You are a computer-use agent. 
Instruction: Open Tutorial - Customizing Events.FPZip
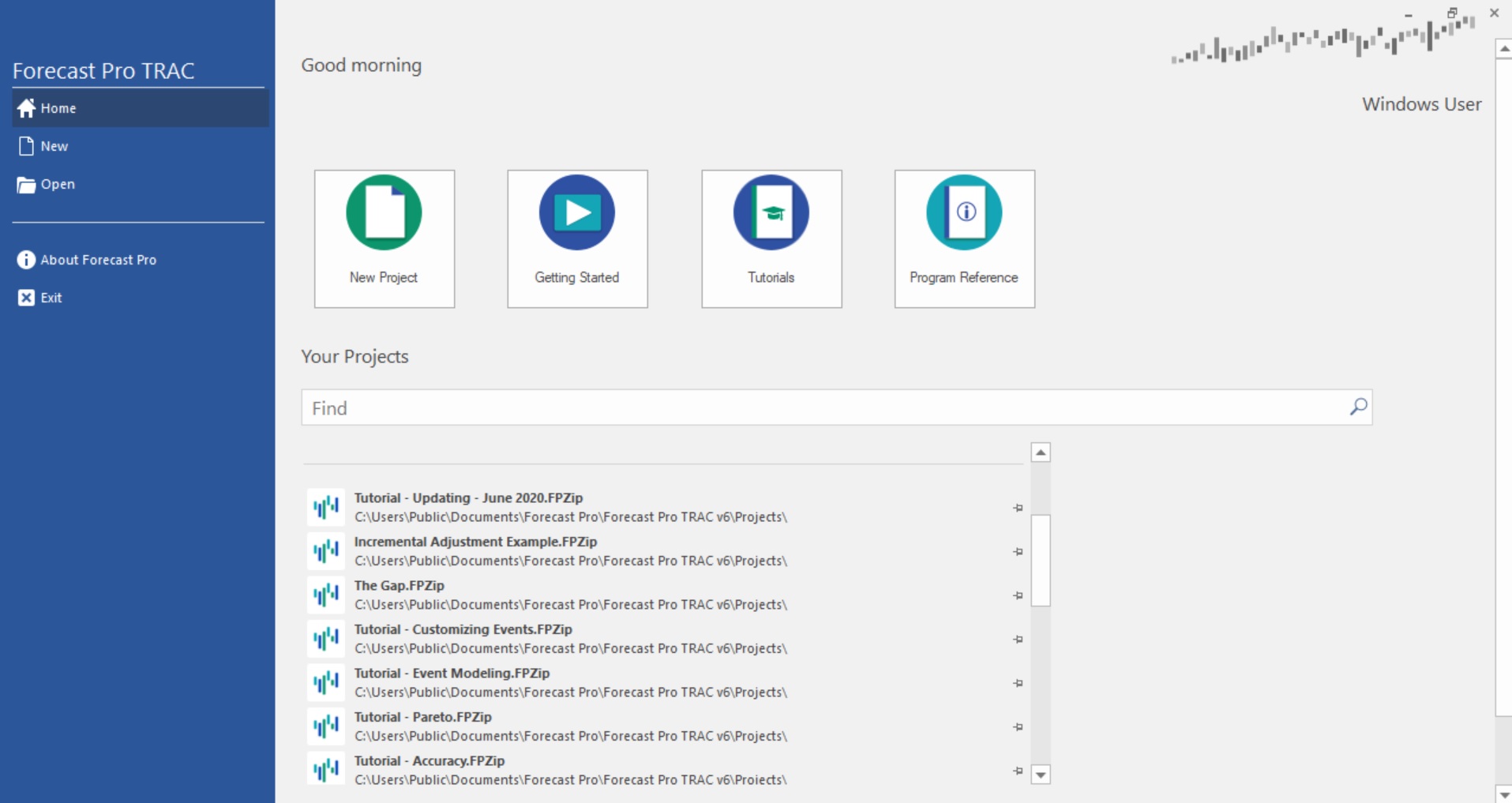pos(663,638)
